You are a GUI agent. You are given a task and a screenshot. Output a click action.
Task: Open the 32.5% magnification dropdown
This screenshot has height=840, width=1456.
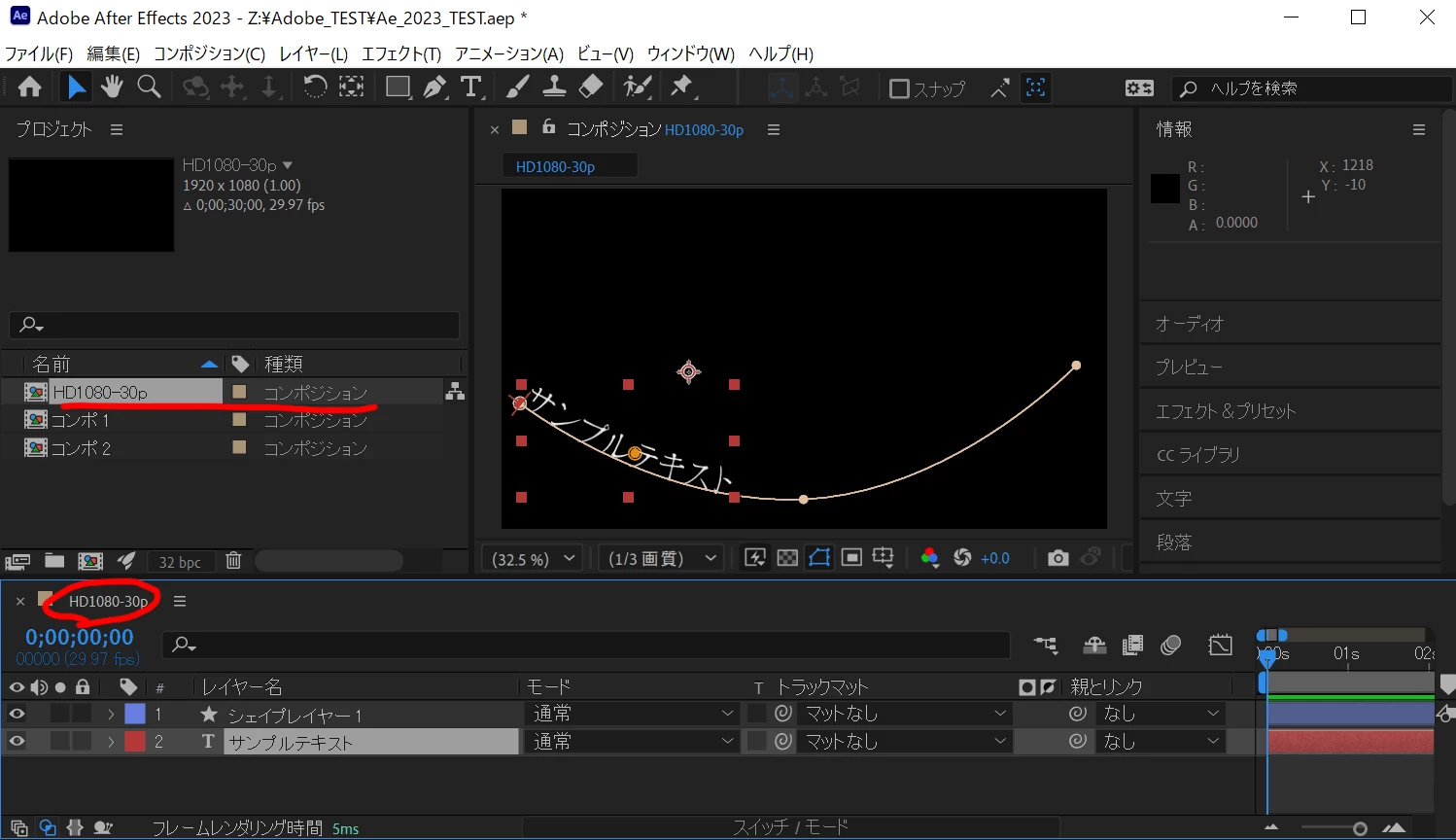533,559
